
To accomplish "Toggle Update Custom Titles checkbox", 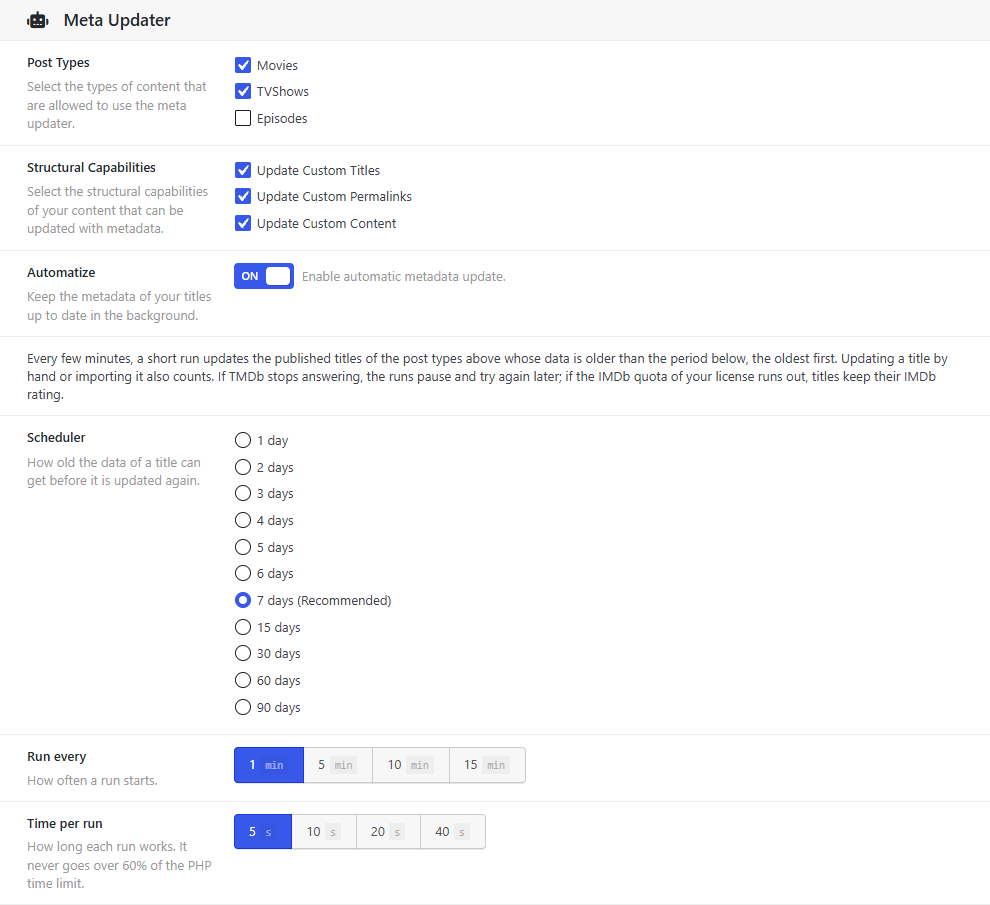I will [x=243, y=171].
